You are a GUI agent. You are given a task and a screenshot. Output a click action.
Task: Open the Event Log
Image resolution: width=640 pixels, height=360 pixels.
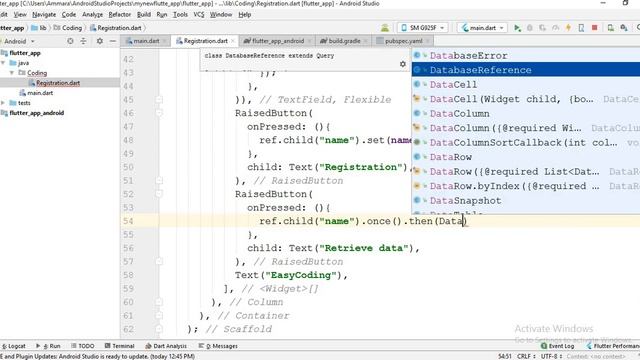tap(557, 346)
